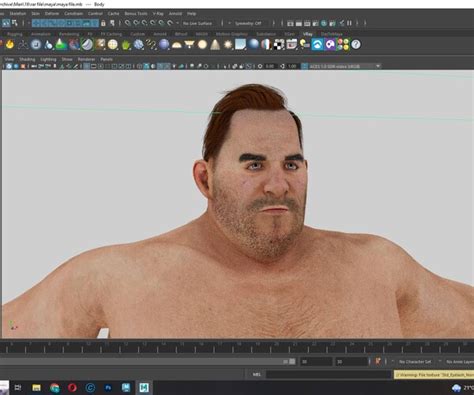Open the Help menu

191,14
